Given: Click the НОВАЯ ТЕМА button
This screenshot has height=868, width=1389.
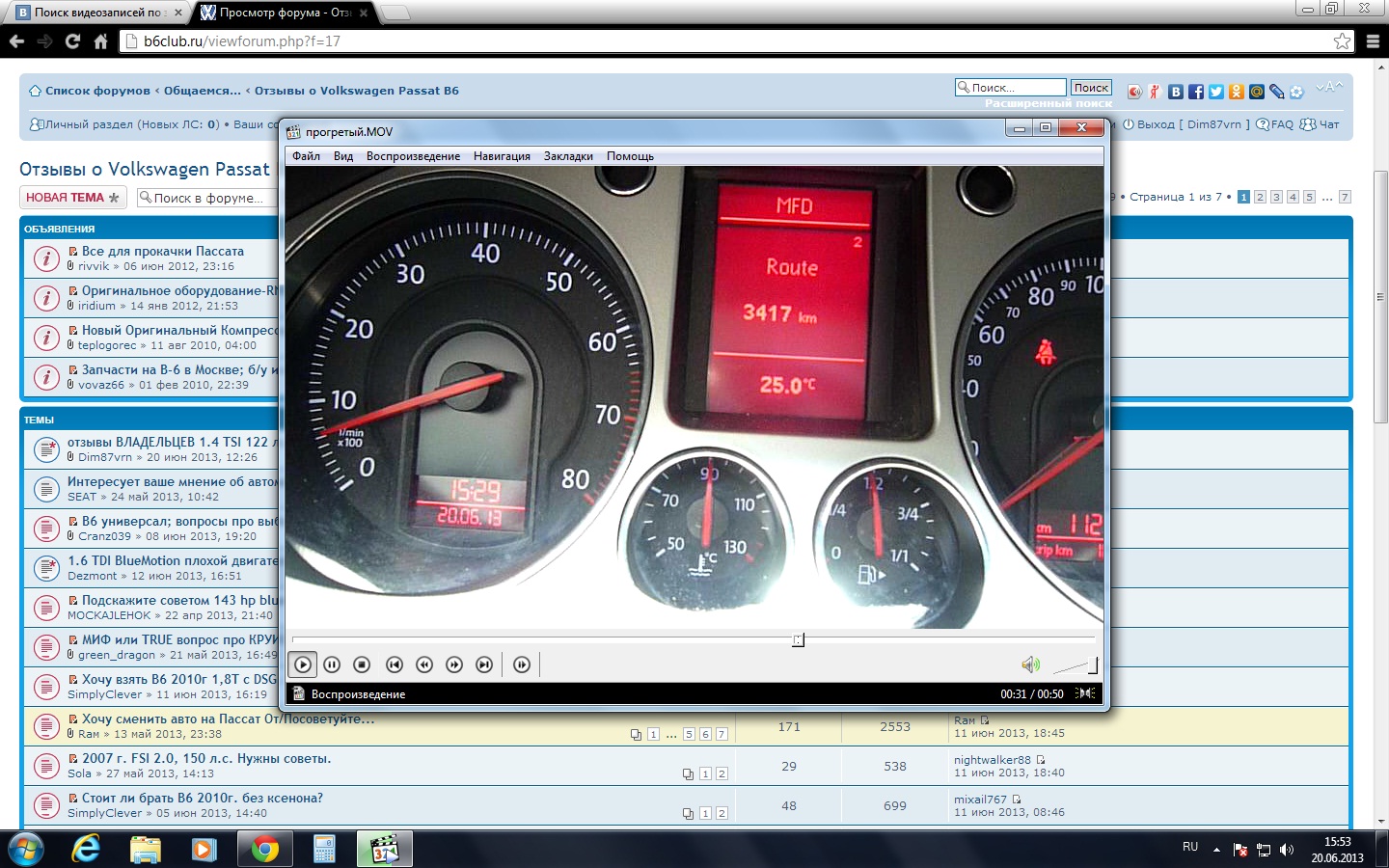Looking at the screenshot, I should tap(72, 198).
